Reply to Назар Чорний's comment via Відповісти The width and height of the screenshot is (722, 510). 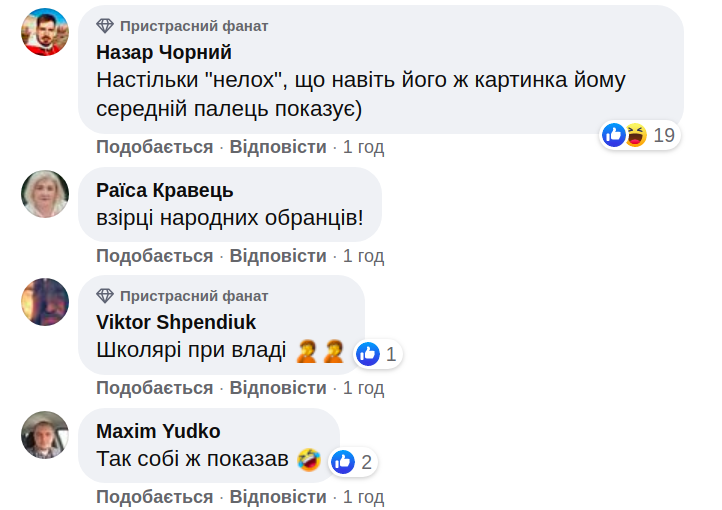click(278, 147)
